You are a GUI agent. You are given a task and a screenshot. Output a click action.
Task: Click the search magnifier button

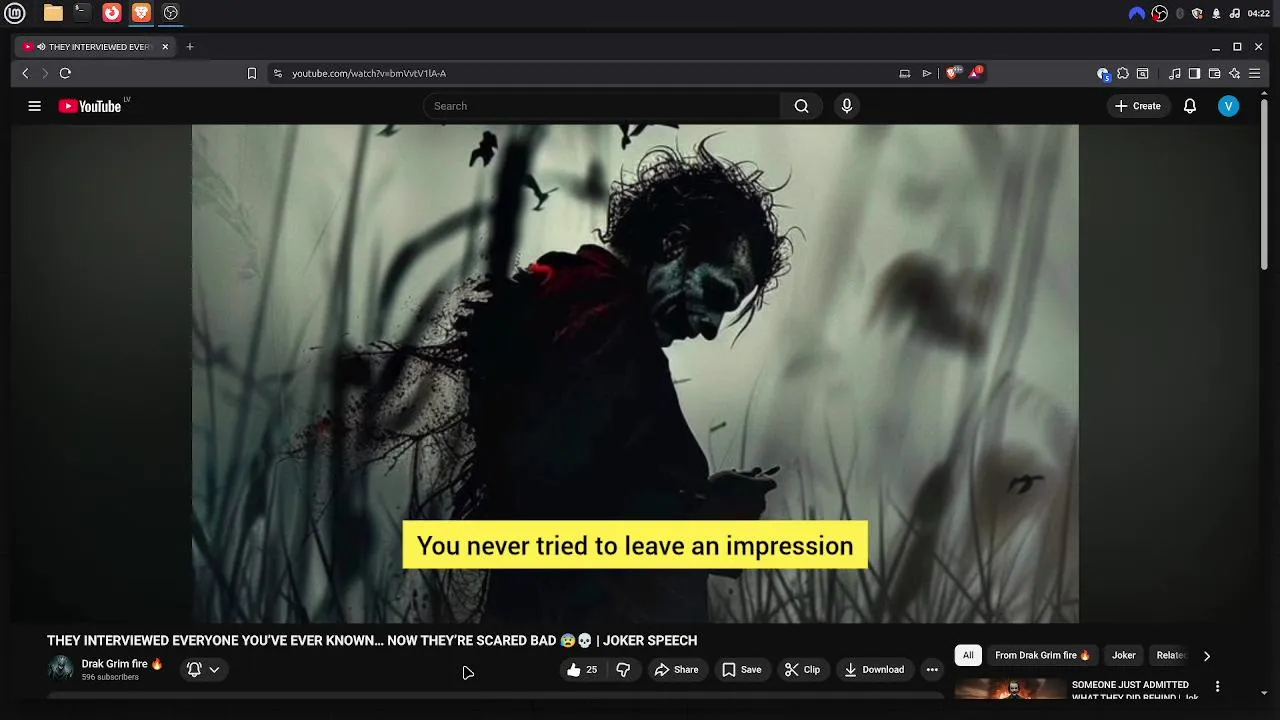801,106
